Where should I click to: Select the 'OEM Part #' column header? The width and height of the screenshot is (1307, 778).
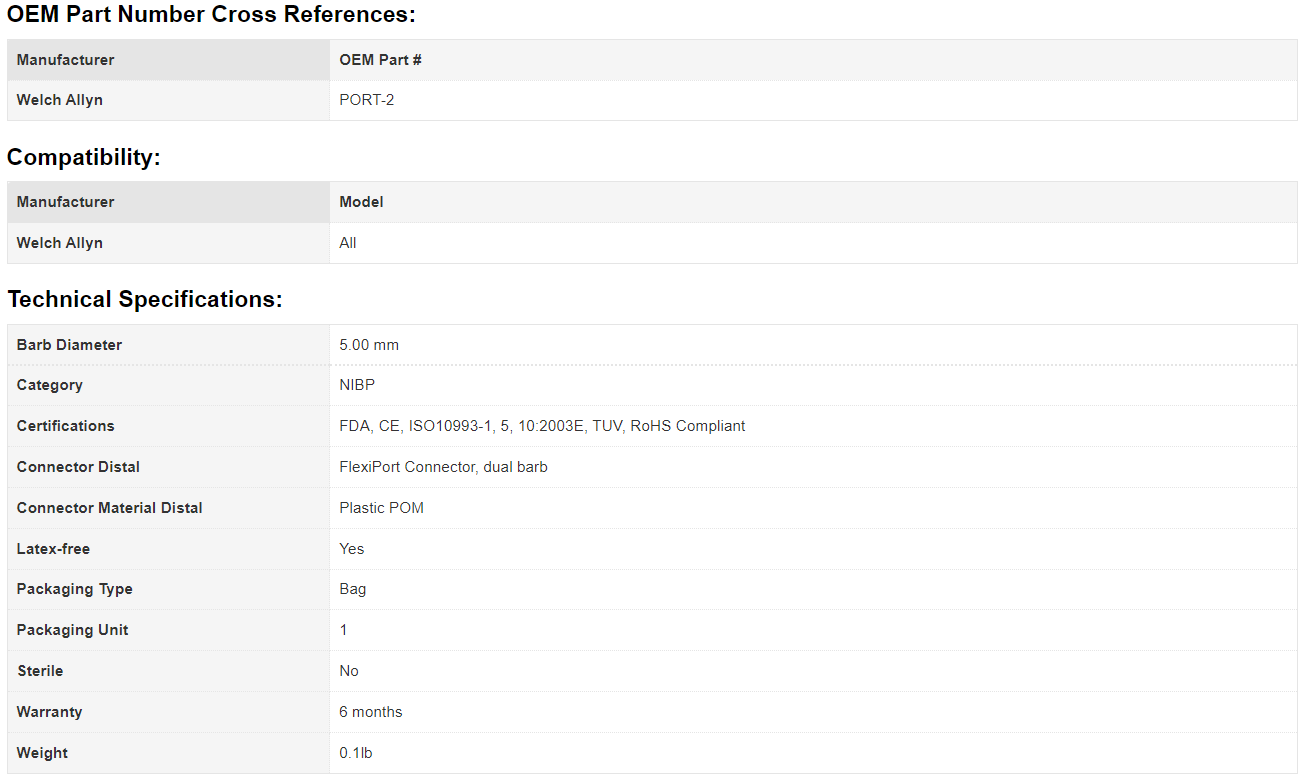pyautogui.click(x=380, y=60)
